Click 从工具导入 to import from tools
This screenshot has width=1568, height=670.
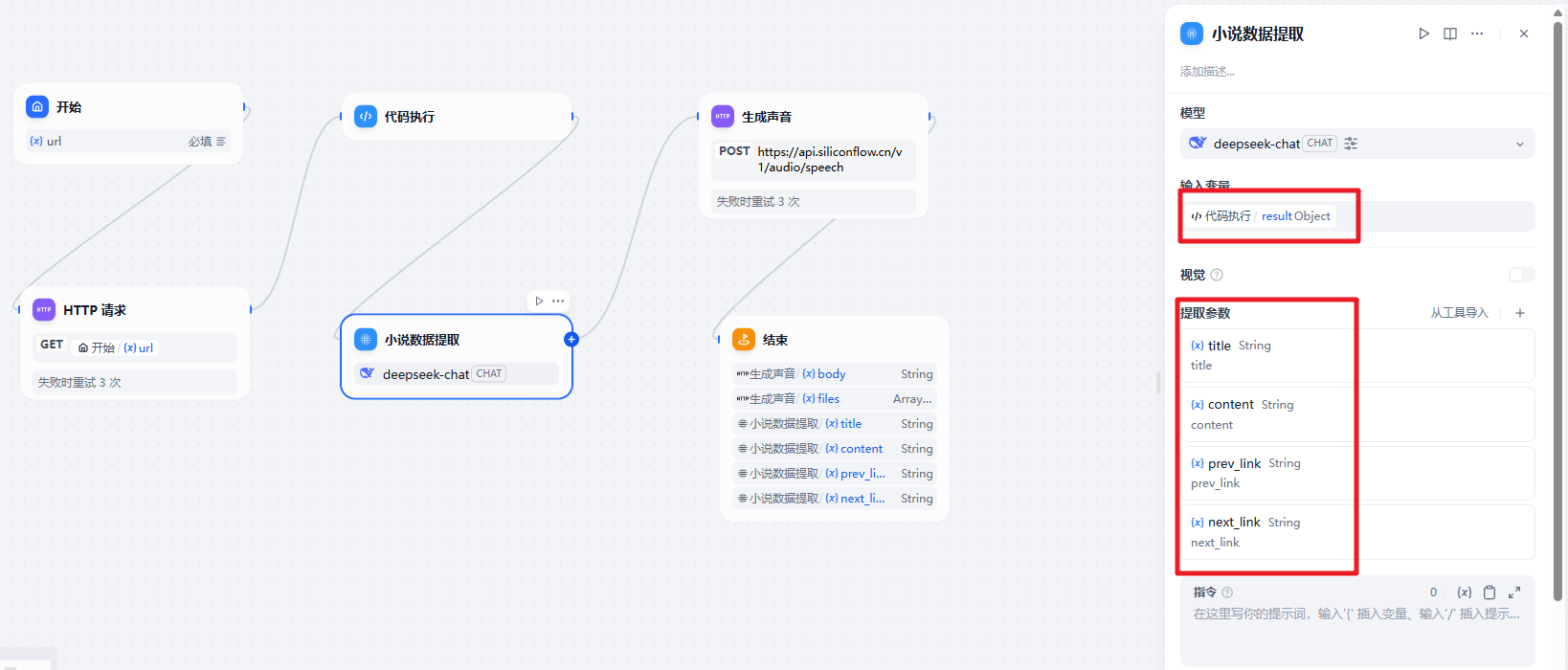pos(1459,313)
